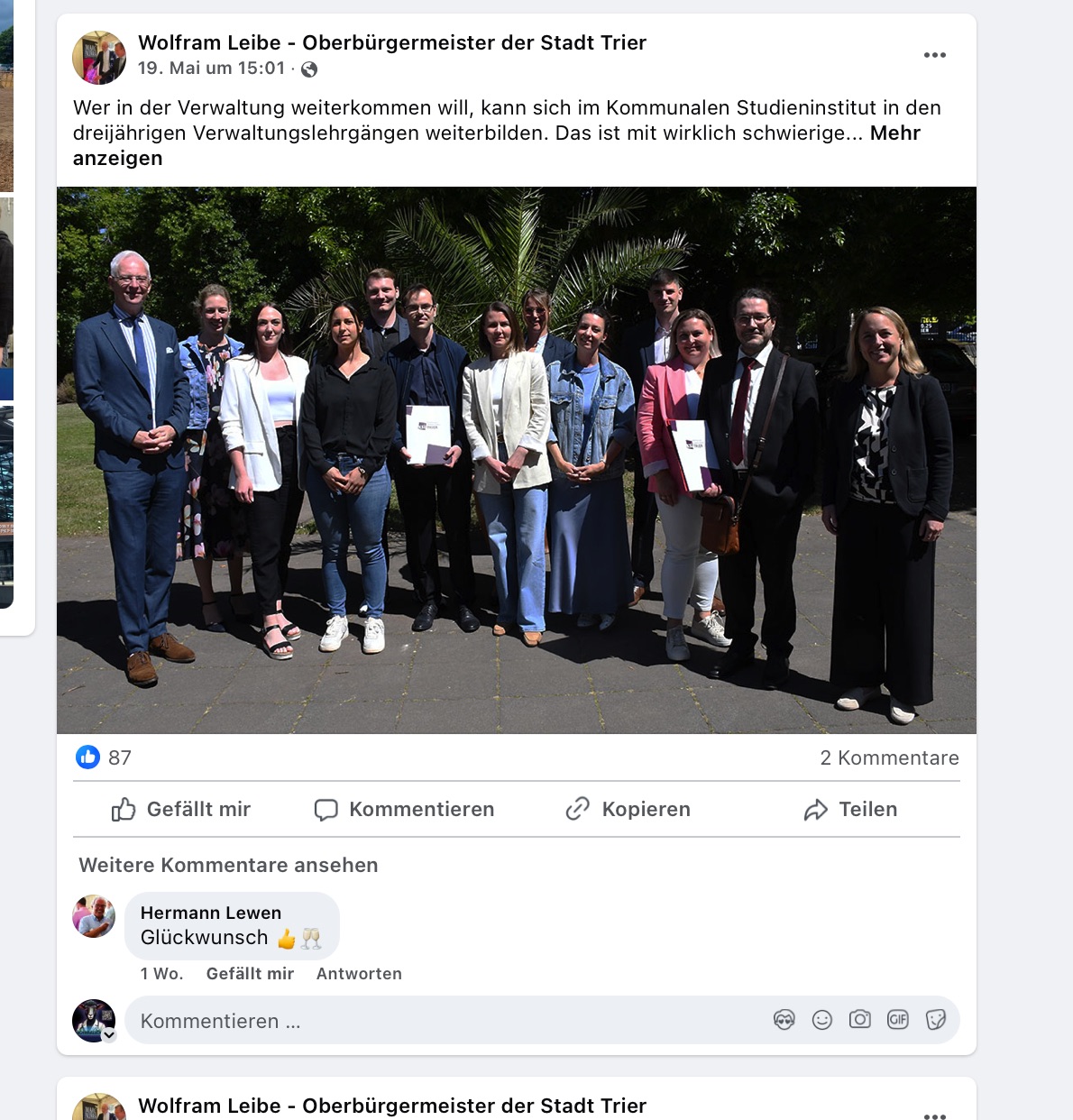Reply to Hermann Lewen's comment via Antworten
The height and width of the screenshot is (1120, 1073).
click(x=359, y=974)
